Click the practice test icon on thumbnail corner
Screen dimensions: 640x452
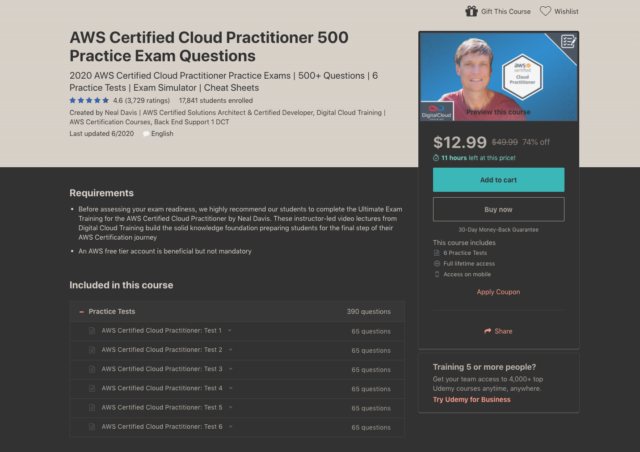[568, 41]
